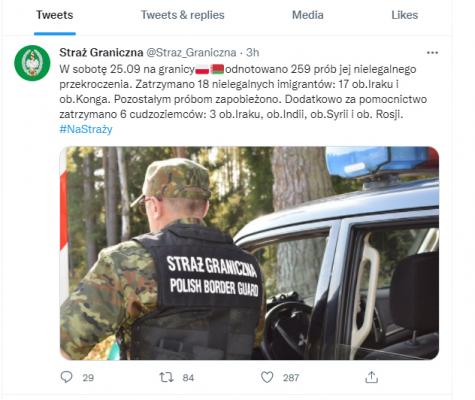Follow the #NaStraży hashtag link
The width and height of the screenshot is (475, 400).
pyautogui.click(x=86, y=129)
